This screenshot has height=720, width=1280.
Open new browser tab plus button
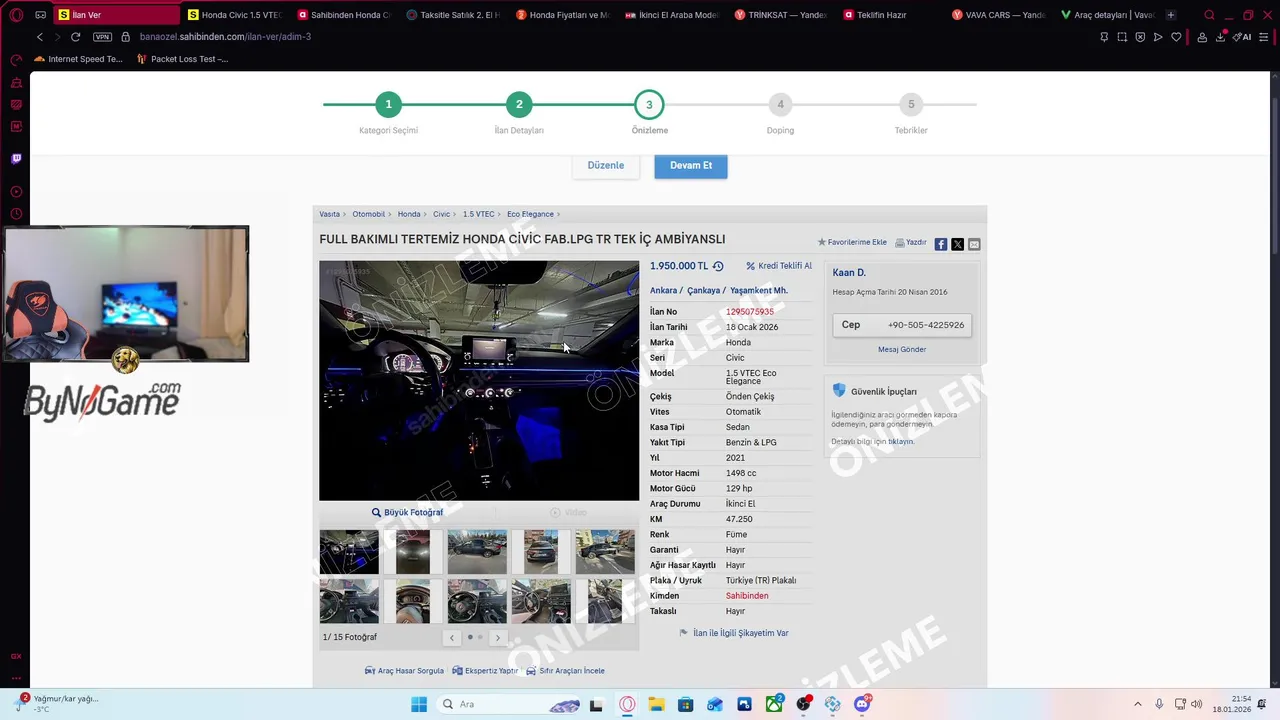coord(1171,15)
